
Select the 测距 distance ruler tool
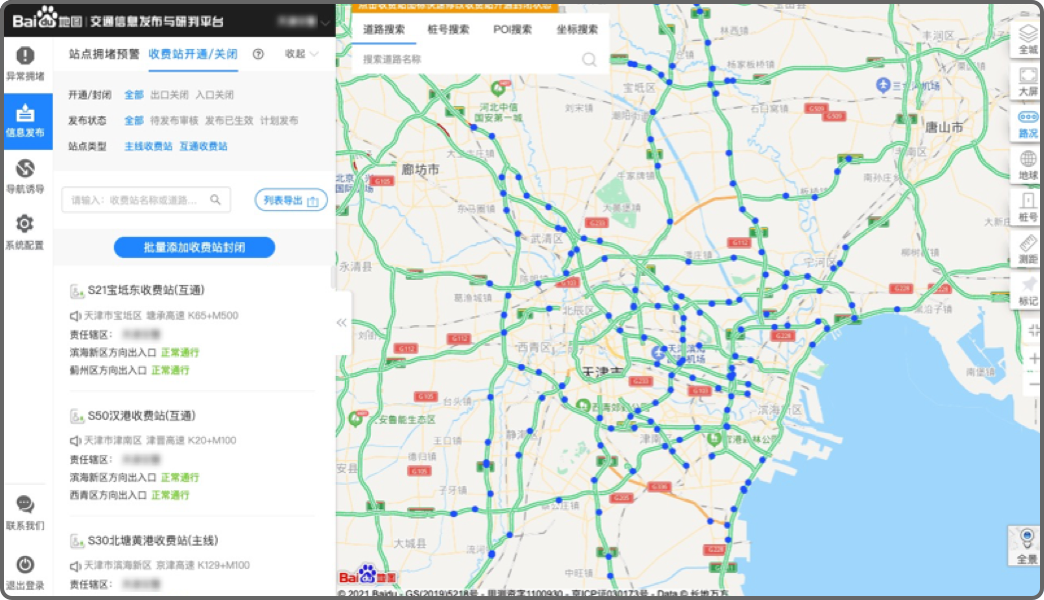[1028, 249]
